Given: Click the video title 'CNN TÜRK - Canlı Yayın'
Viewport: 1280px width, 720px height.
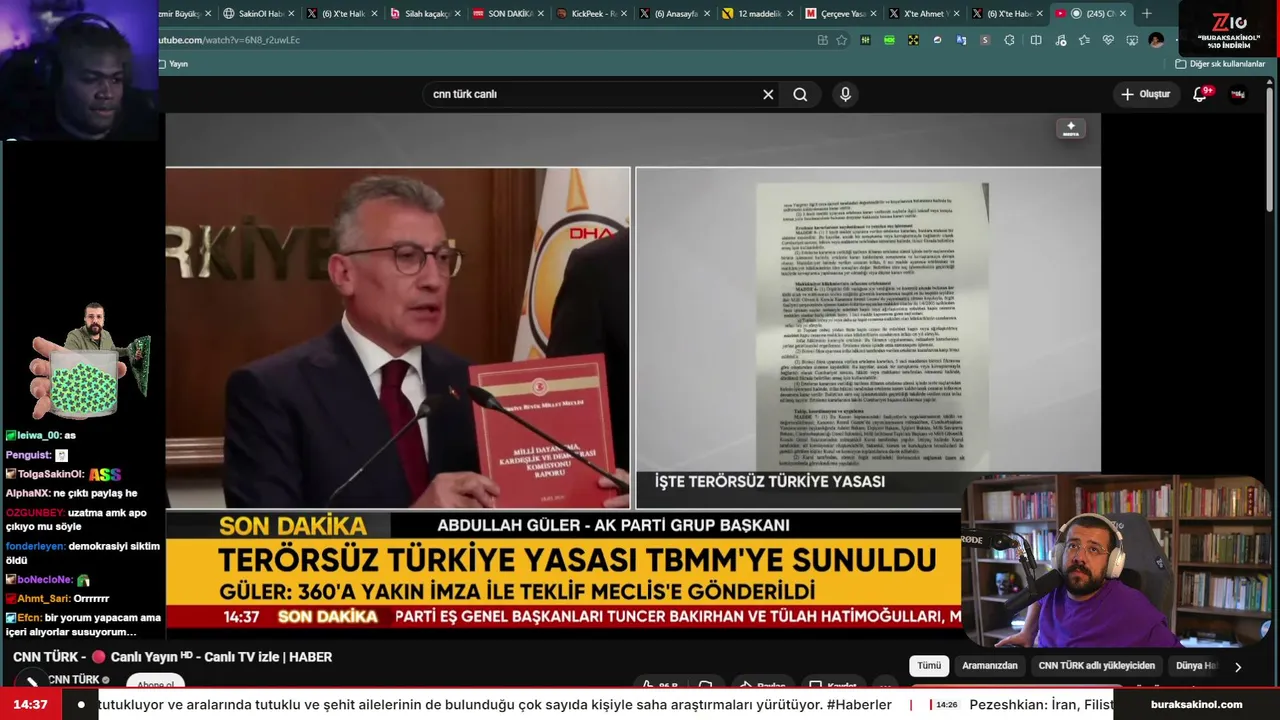Looking at the screenshot, I should click(x=172, y=657).
